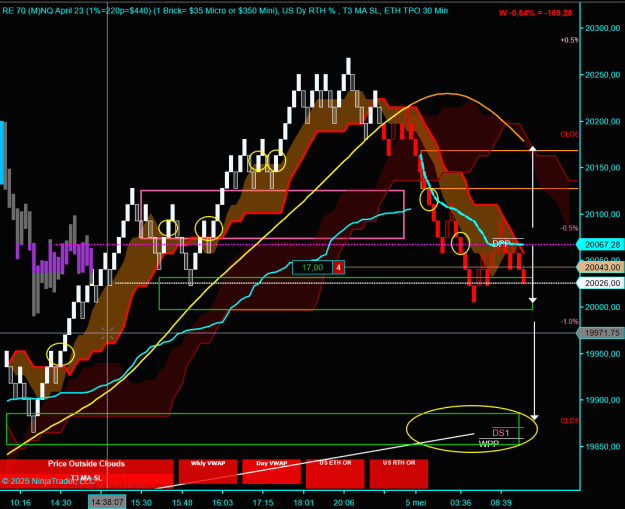This screenshot has width=625, height=509.
Task: Click the +0.5% level label
Action: pos(569,40)
